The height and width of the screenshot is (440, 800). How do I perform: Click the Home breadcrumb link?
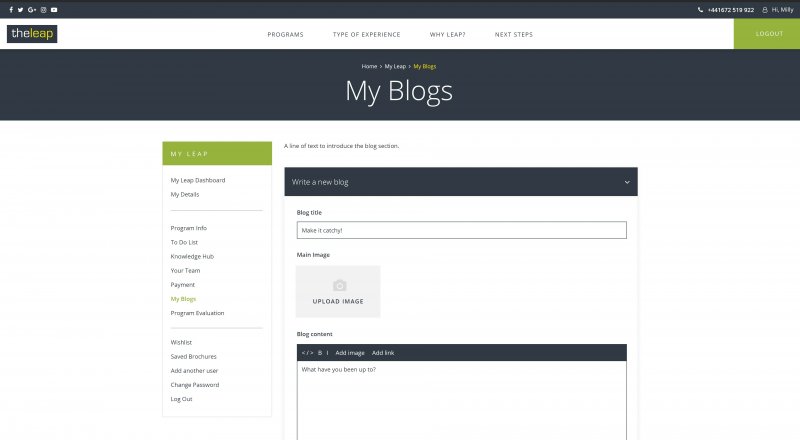tap(369, 66)
